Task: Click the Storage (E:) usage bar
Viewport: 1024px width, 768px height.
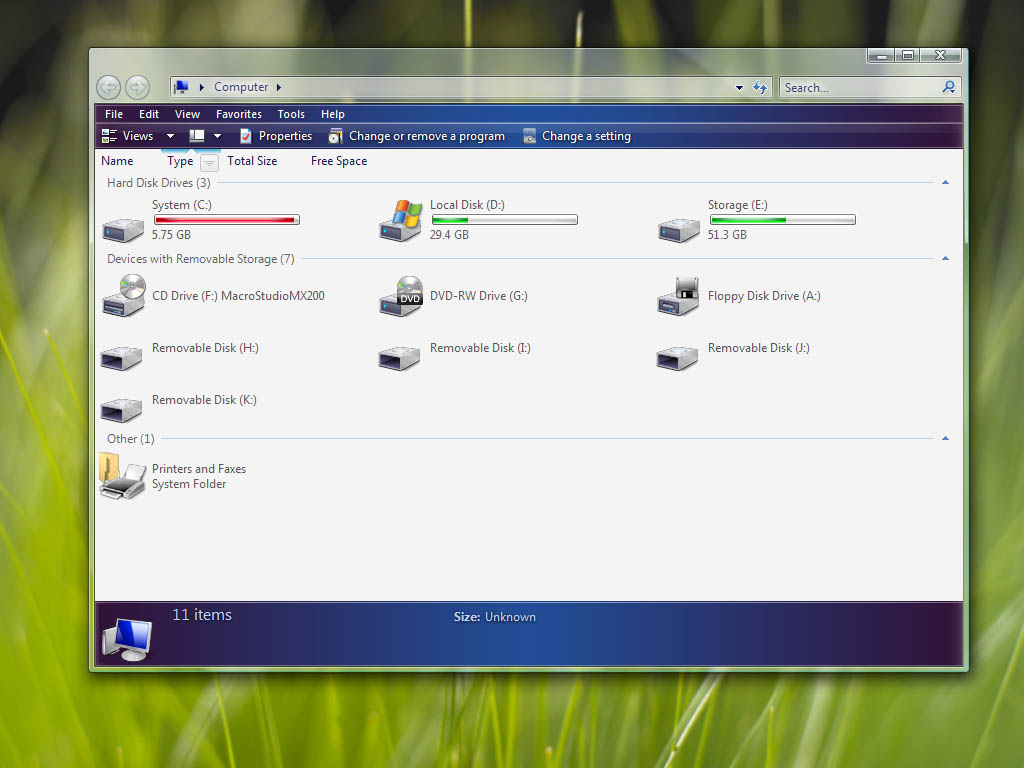Action: [782, 219]
